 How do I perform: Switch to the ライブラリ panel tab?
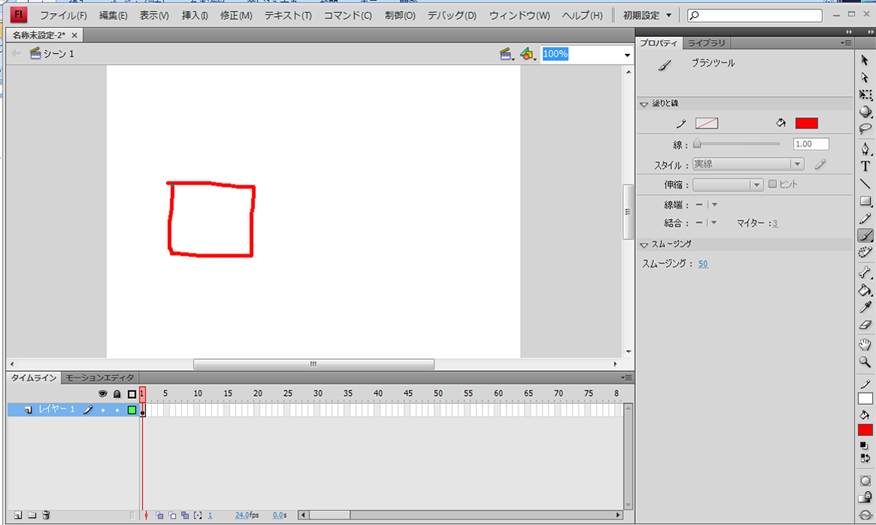tap(706, 43)
